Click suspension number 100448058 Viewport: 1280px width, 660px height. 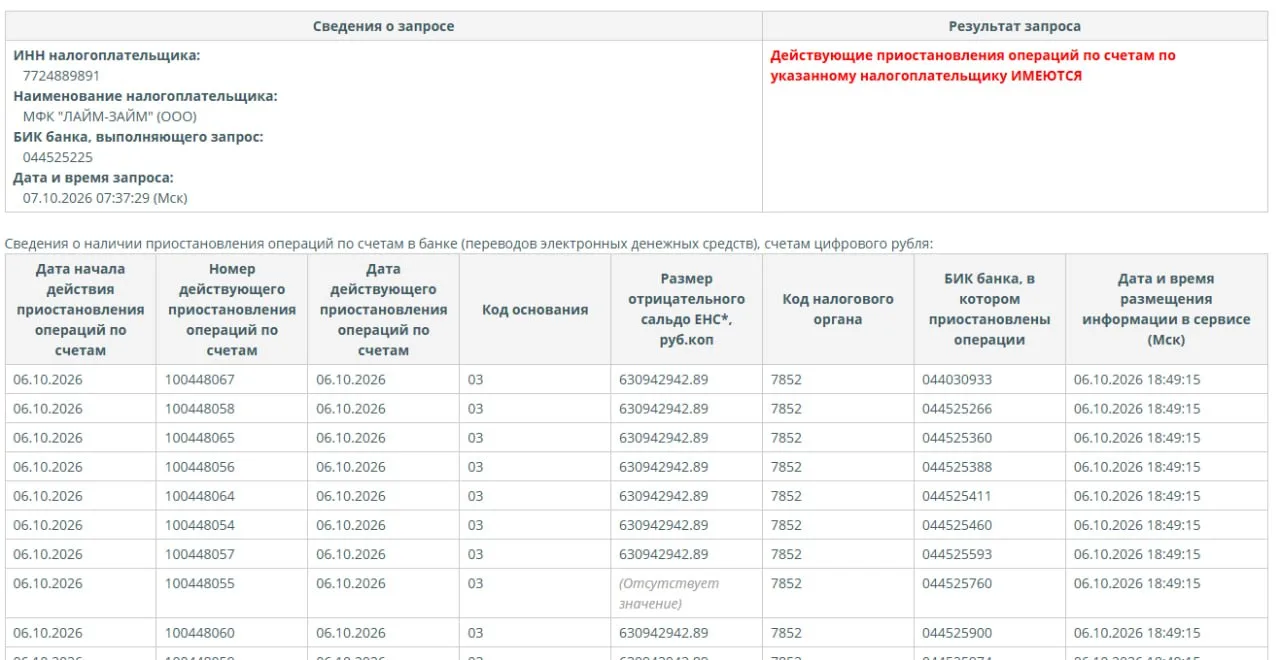(200, 408)
